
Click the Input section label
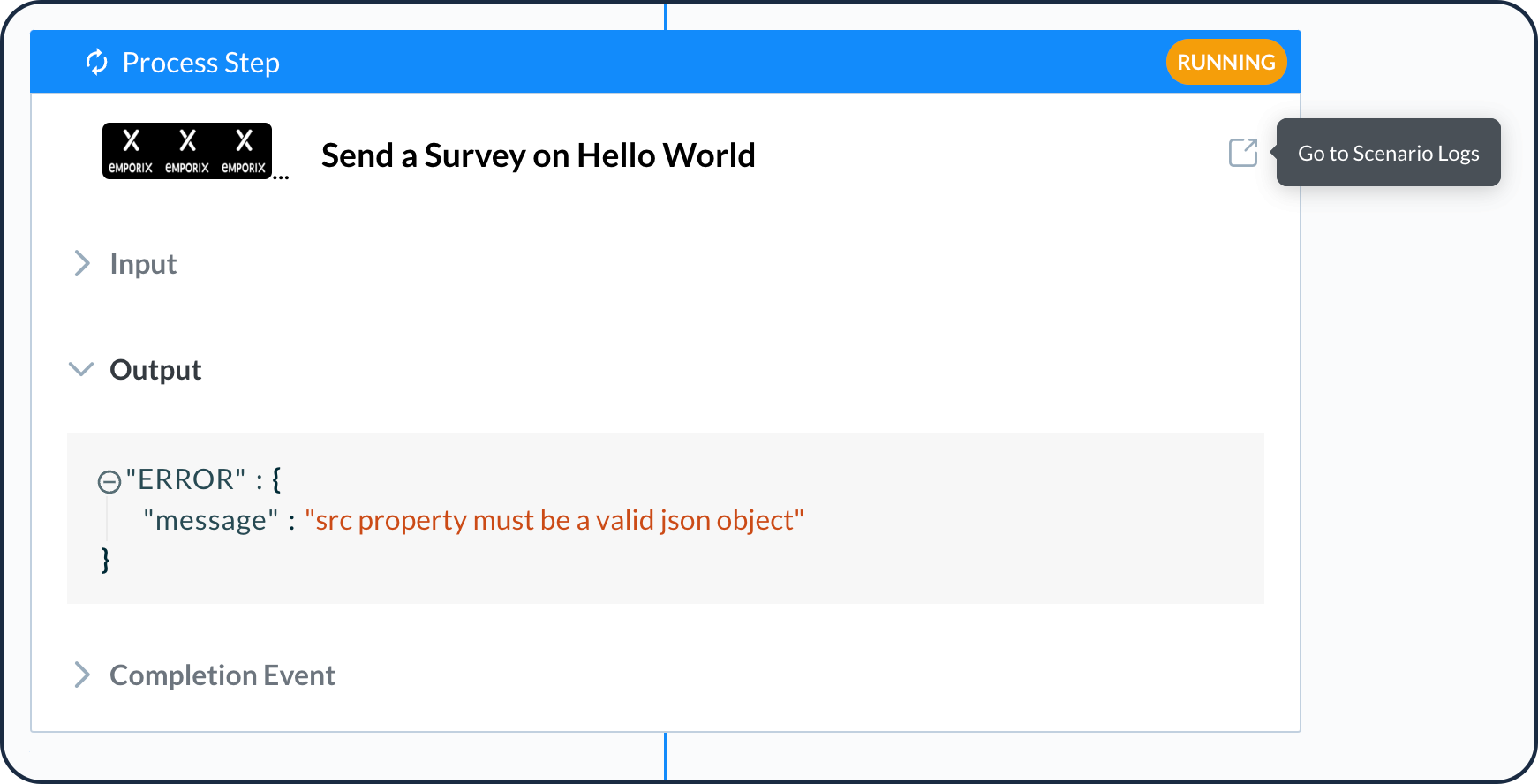[x=143, y=264]
